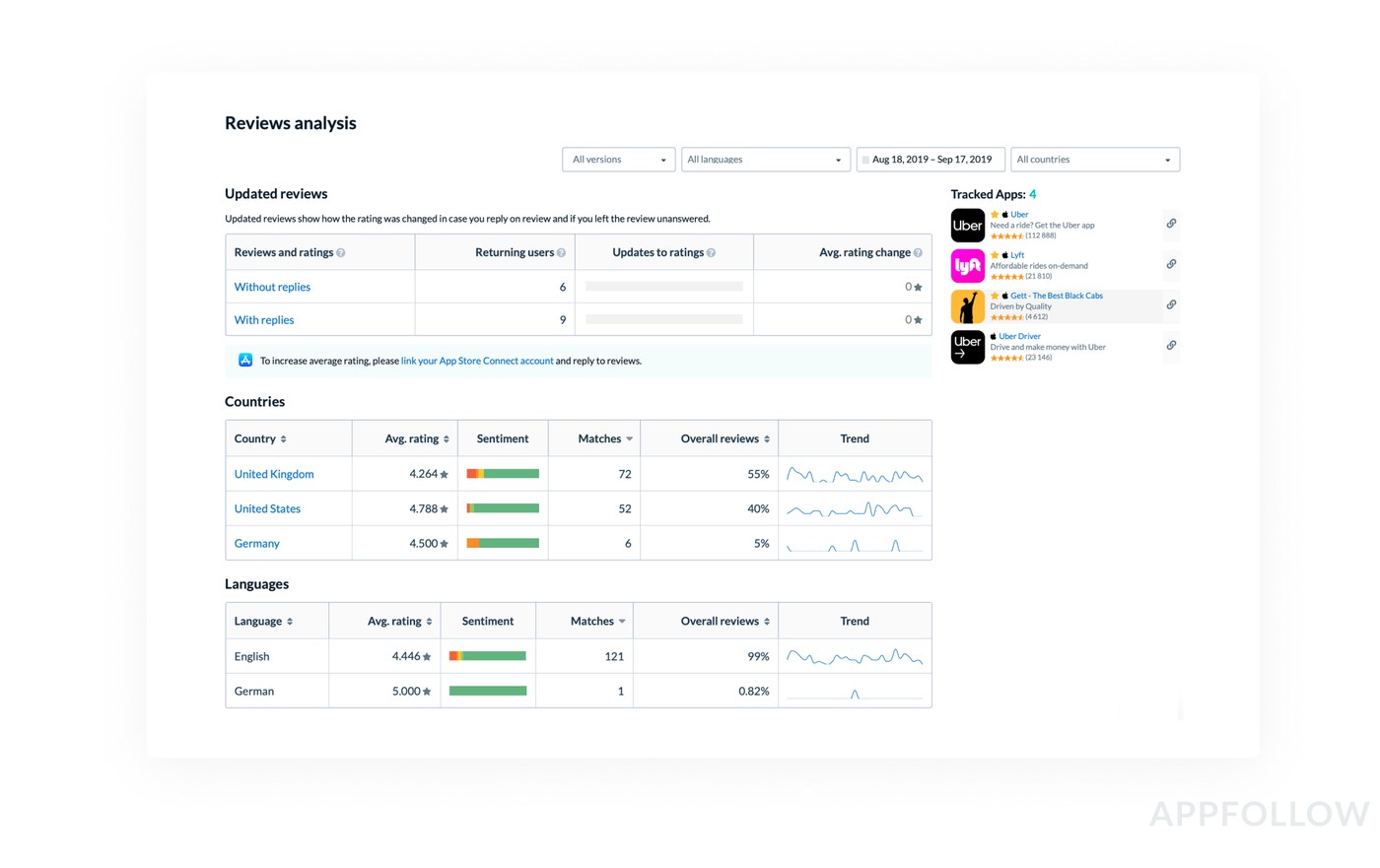Click the Uber app icon in Tracked Apps
The height and width of the screenshot is (868, 1380).
(x=967, y=226)
